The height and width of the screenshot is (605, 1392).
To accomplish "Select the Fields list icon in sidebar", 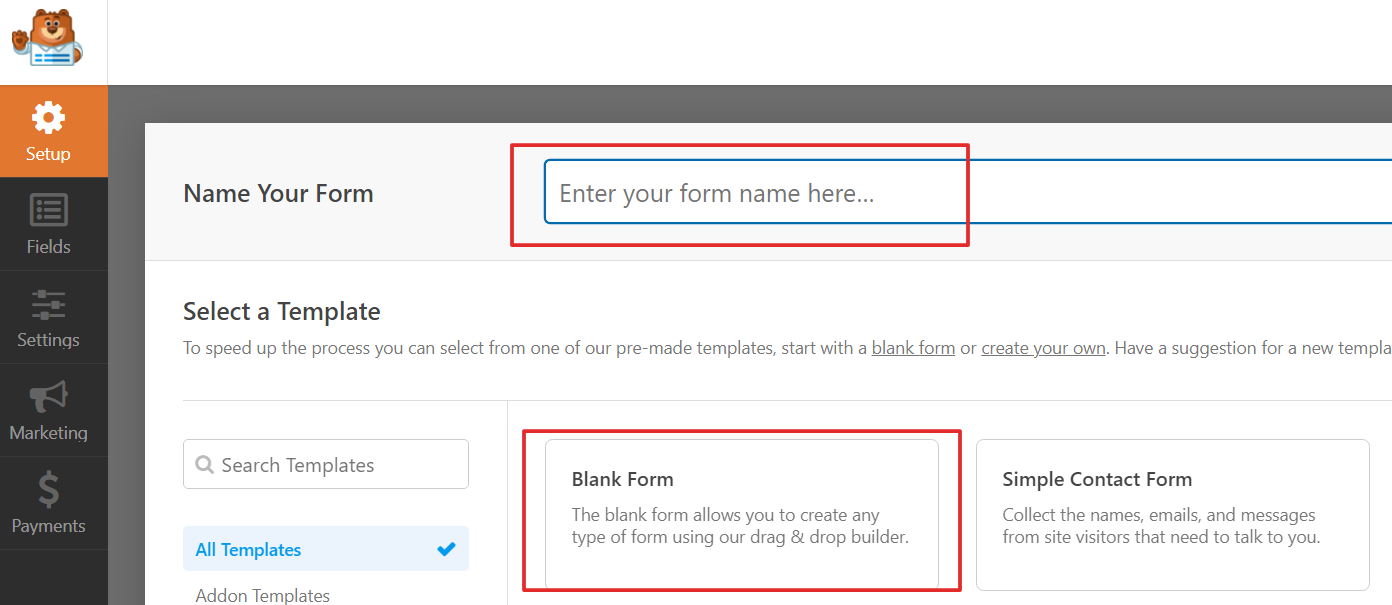I will (48, 212).
